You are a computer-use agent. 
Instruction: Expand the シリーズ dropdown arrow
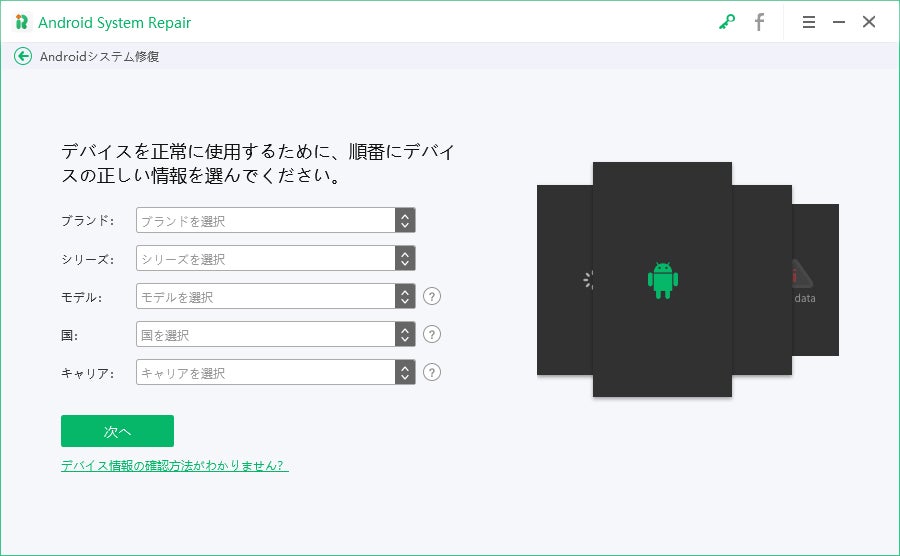tap(405, 258)
